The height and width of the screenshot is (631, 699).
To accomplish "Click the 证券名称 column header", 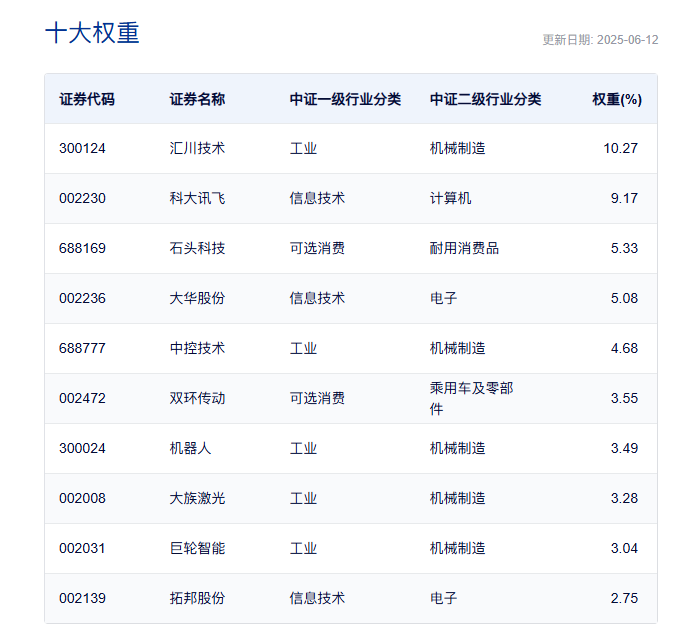I will coord(197,99).
